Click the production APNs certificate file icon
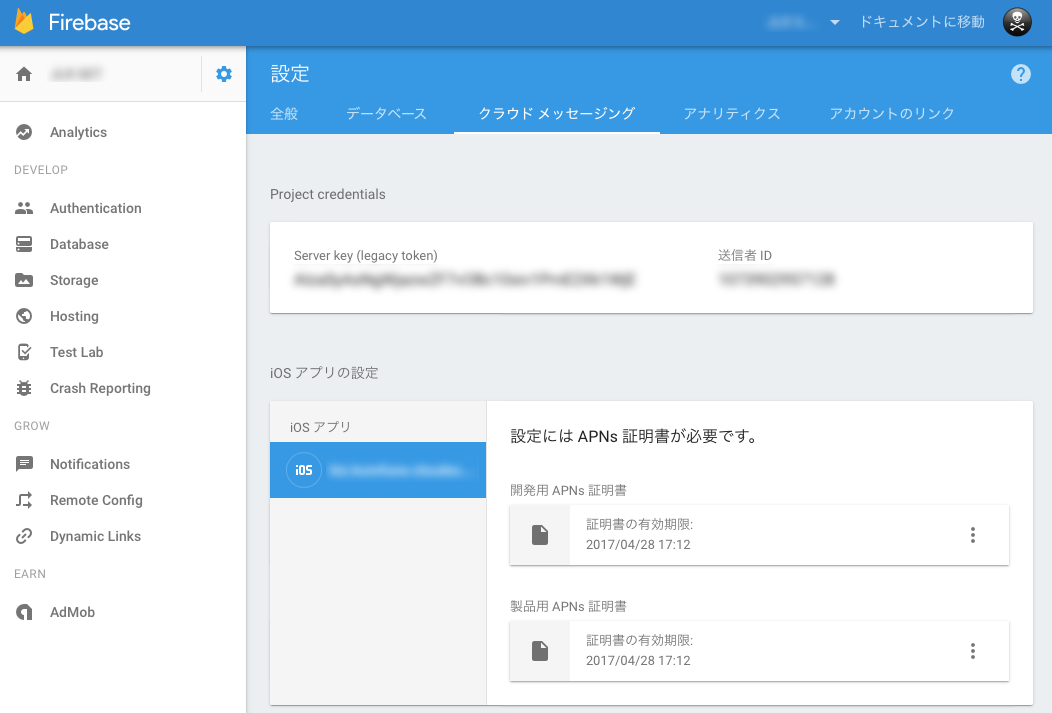1052x713 pixels. pyautogui.click(x=540, y=651)
